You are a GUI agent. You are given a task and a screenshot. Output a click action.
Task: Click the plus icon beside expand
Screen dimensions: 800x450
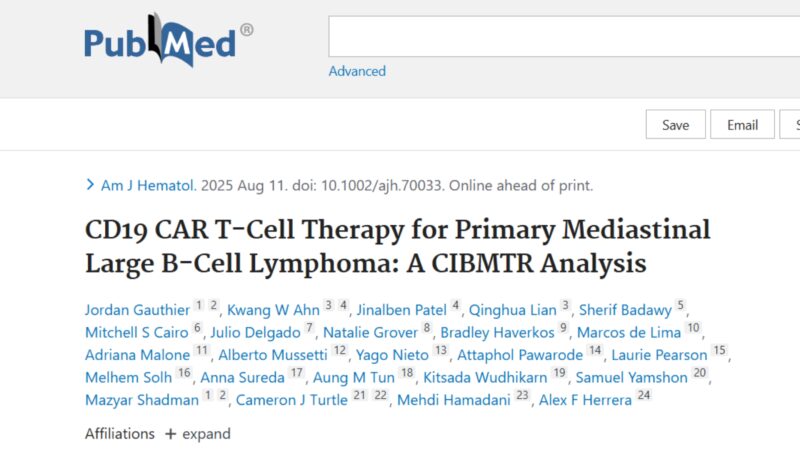170,434
